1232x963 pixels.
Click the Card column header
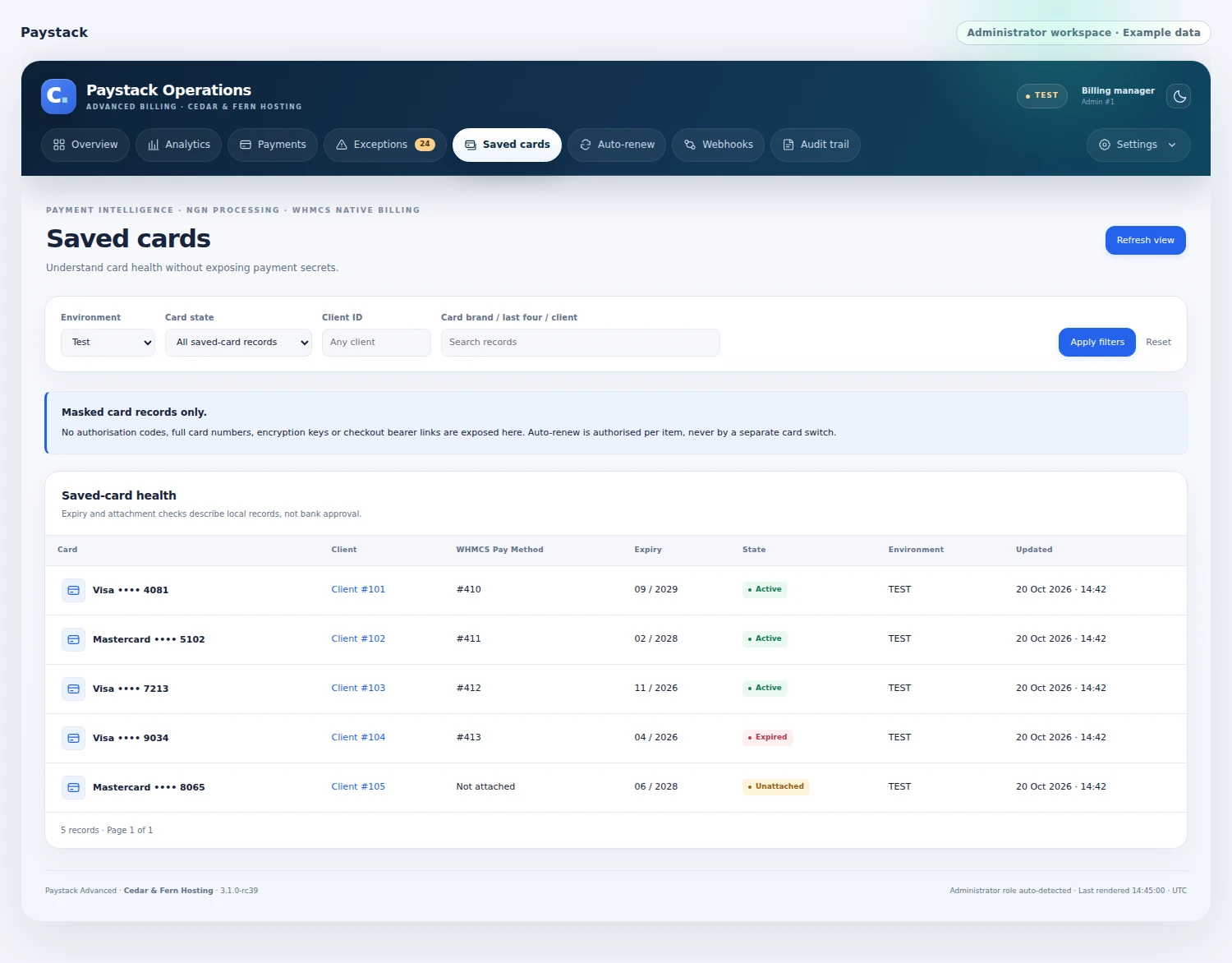[67, 550]
